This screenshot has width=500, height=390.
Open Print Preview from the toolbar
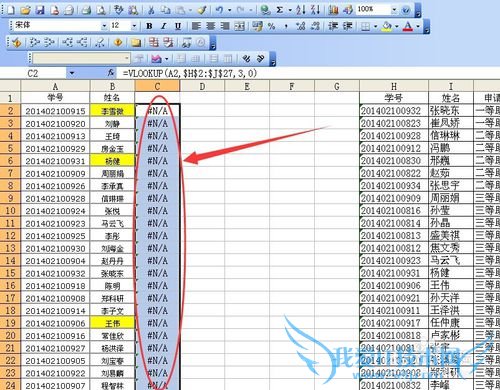[x=101, y=10]
